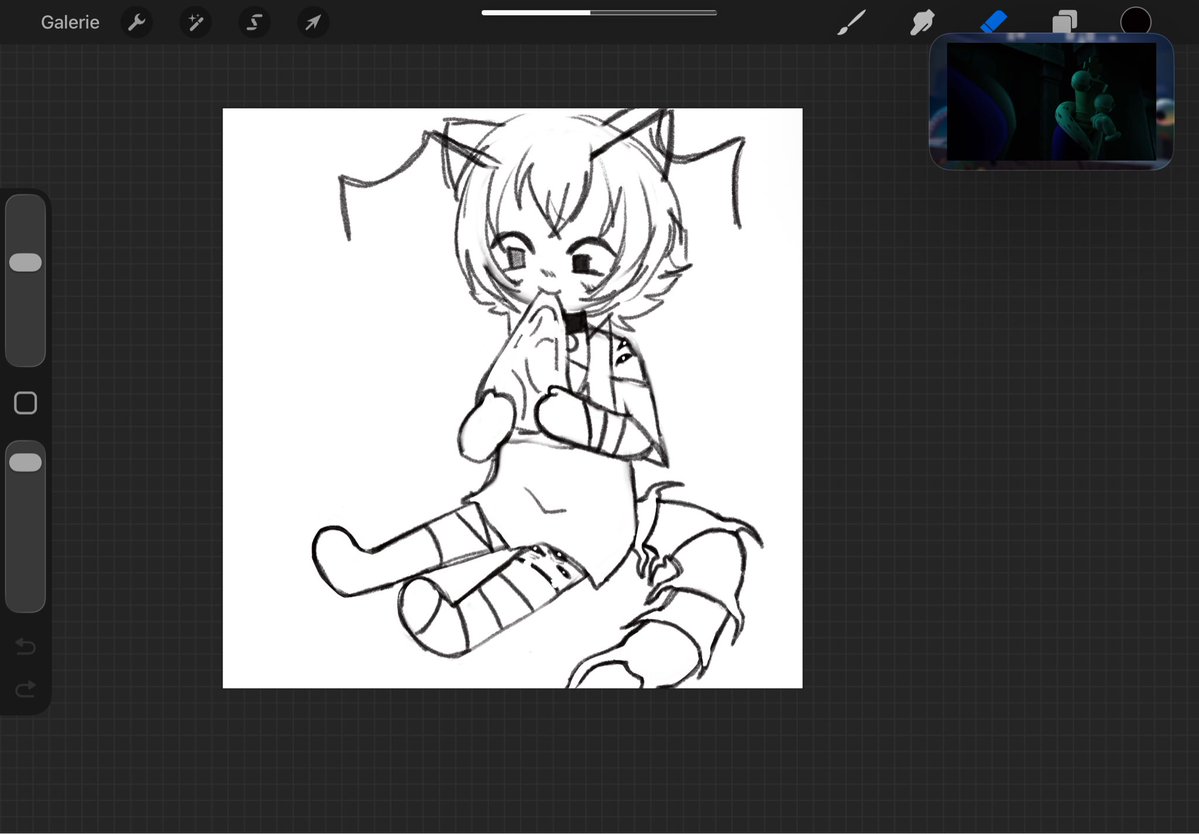Screen dimensions: 1199x834
Task: Select the Smudge tool
Action: point(922,22)
